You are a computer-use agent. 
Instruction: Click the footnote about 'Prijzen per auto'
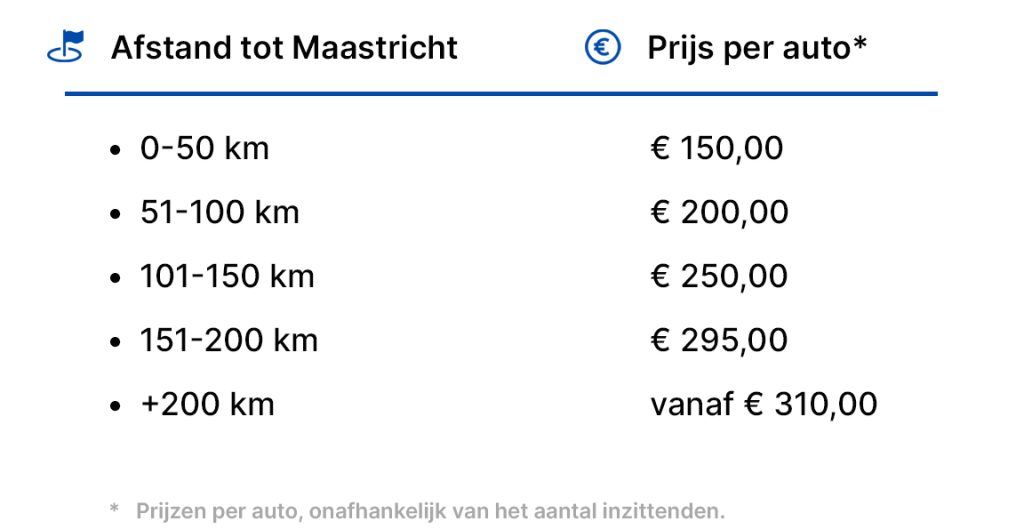pos(429,511)
